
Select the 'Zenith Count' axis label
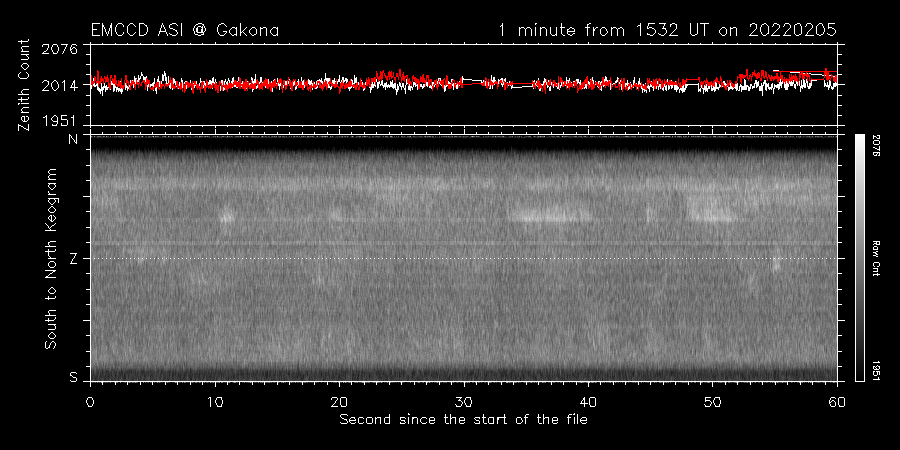pyautogui.click(x=24, y=85)
